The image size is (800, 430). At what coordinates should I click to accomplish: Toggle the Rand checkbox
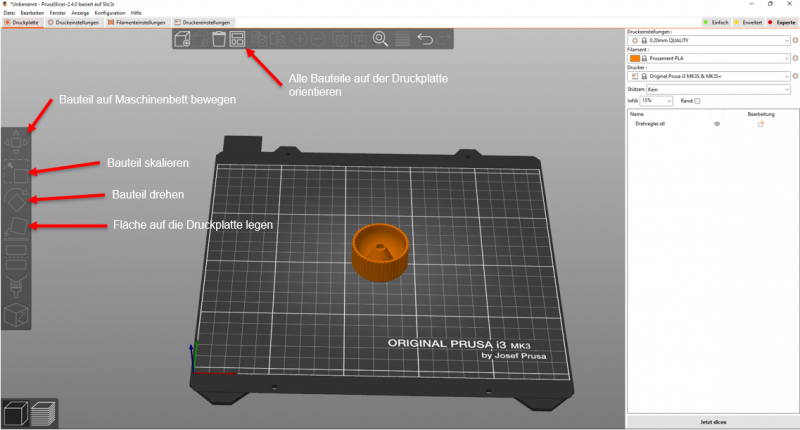coord(698,101)
